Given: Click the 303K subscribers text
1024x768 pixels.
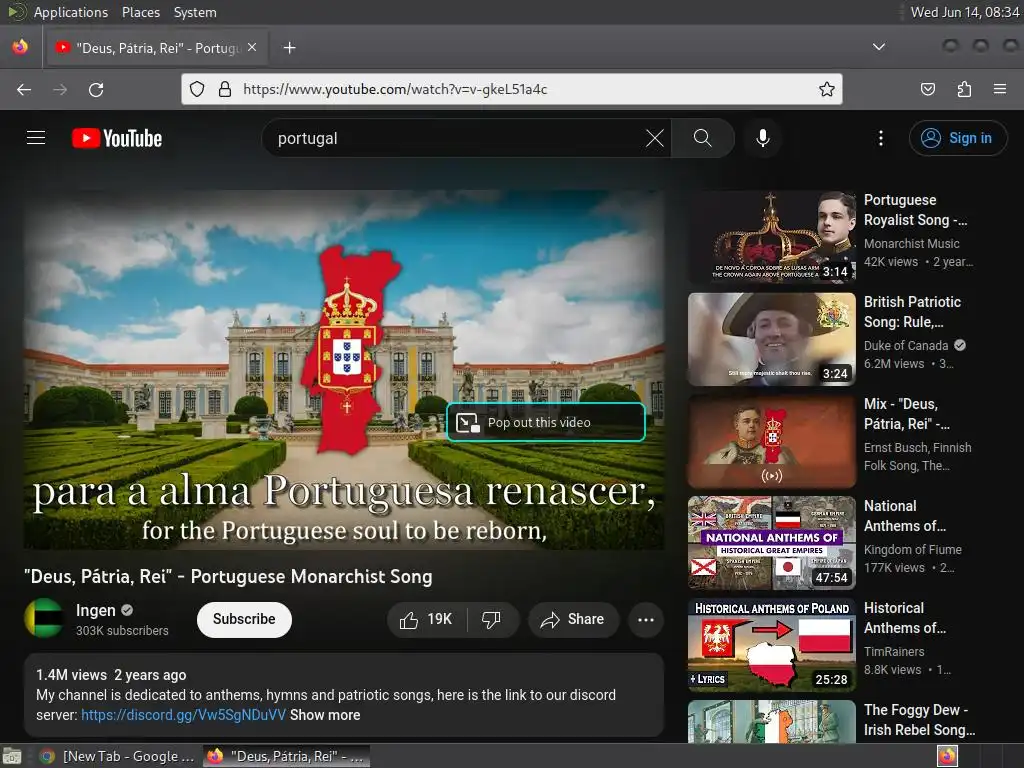Looking at the screenshot, I should click(122, 631).
